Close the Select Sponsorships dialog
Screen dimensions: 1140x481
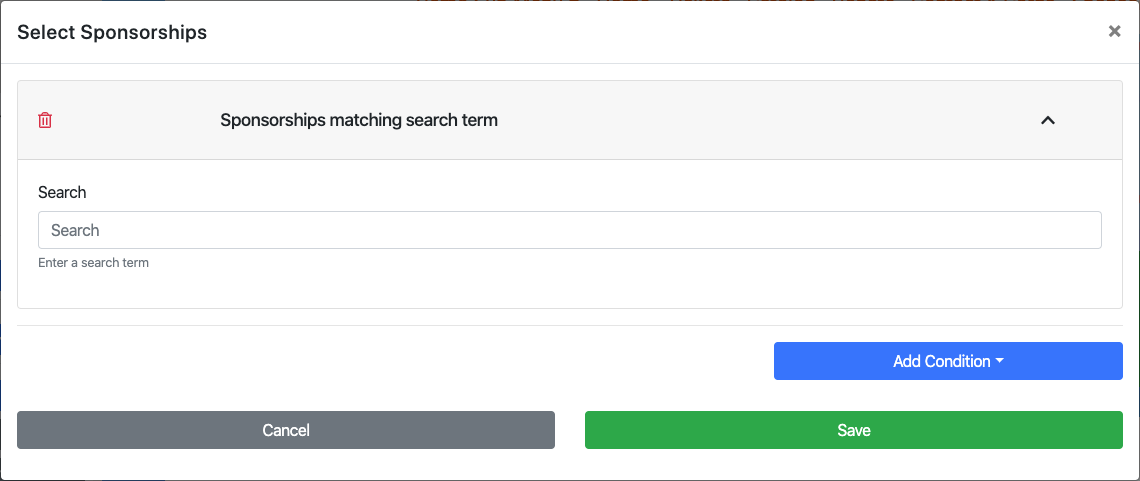point(1114,31)
